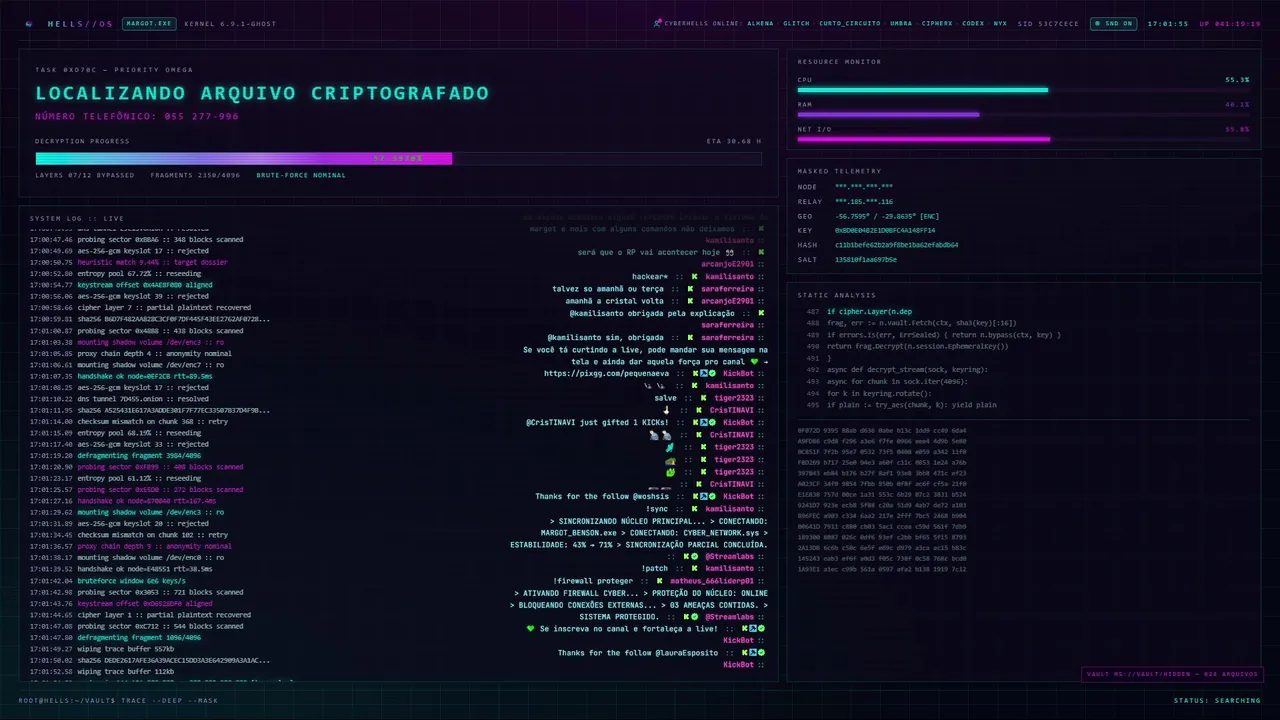
Task: Click the decryption progress bar
Action: point(398,158)
